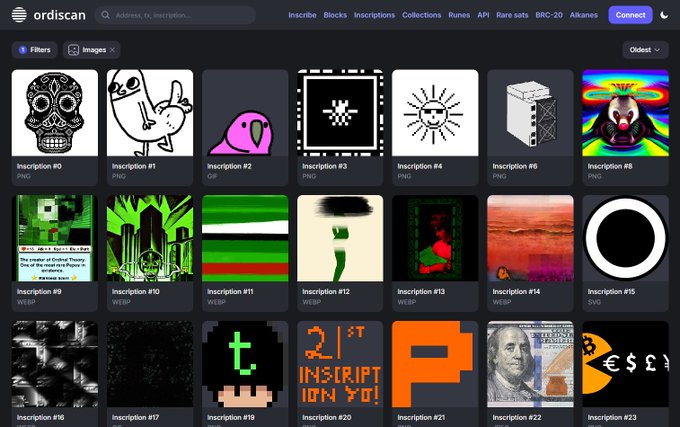Click the SVG type under Inscription #15
Image resolution: width=680 pixels, height=427 pixels.
tap(594, 302)
